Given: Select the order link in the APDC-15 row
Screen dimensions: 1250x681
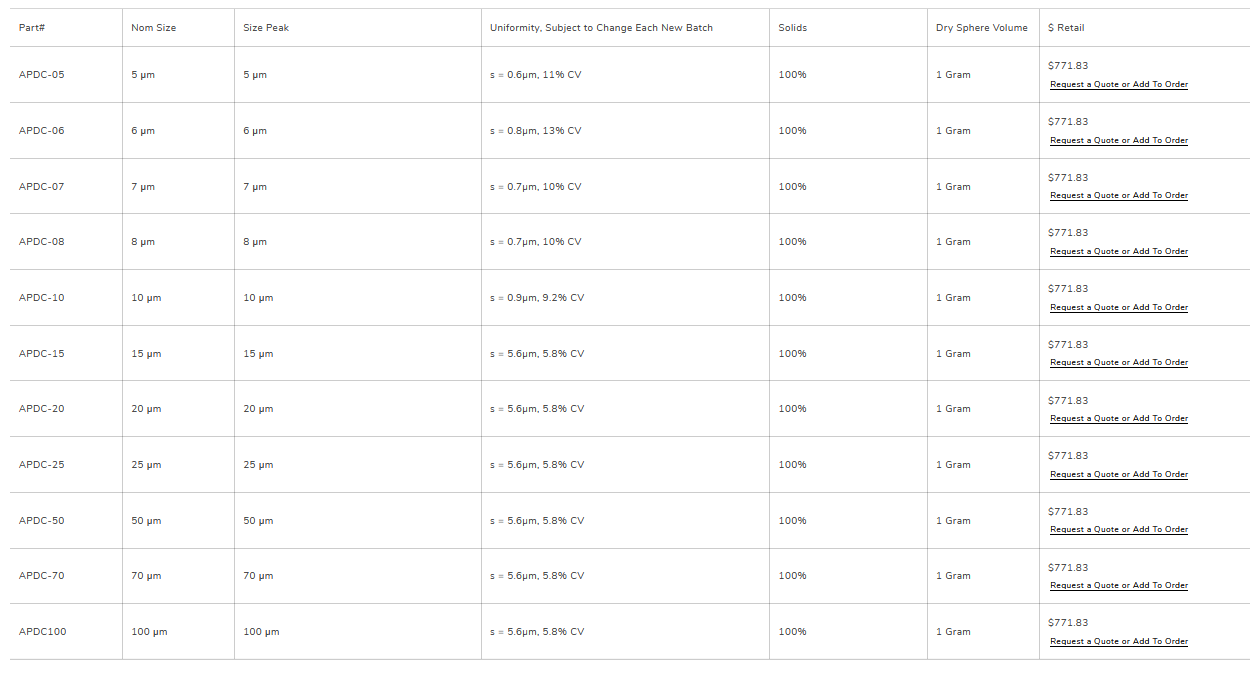Looking at the screenshot, I should tap(1118, 363).
